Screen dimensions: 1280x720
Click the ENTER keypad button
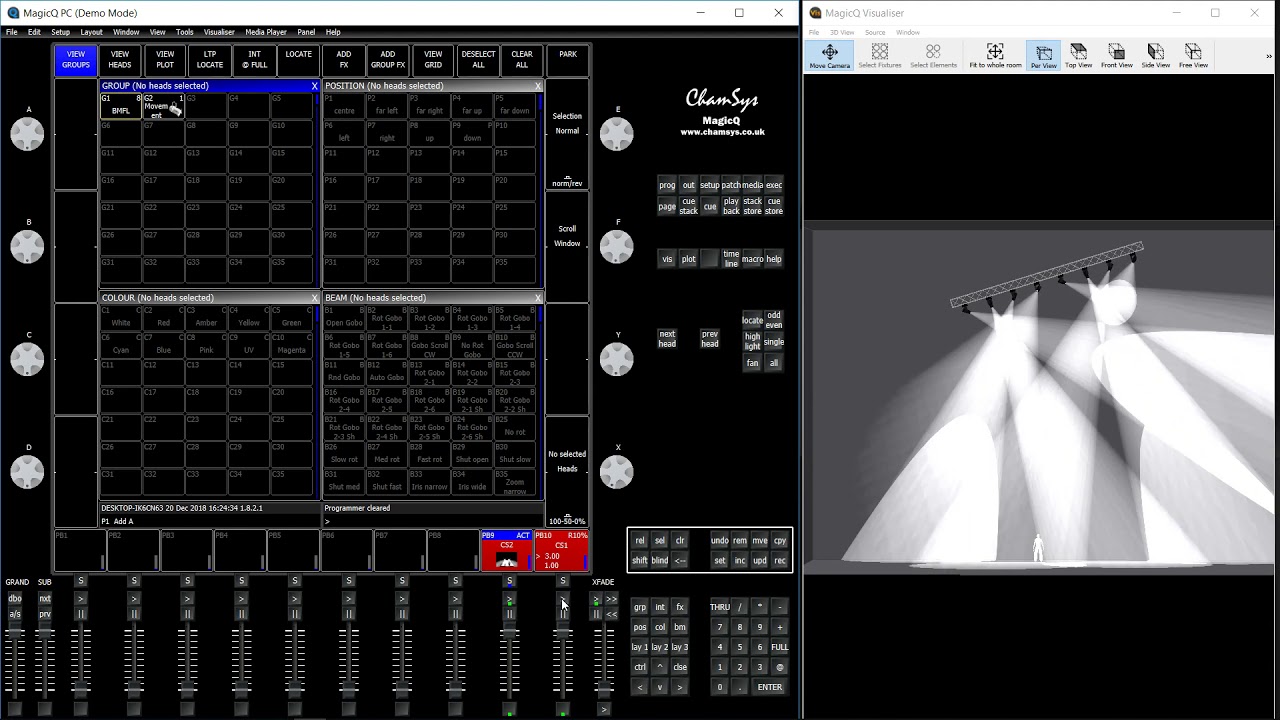pyautogui.click(x=770, y=687)
